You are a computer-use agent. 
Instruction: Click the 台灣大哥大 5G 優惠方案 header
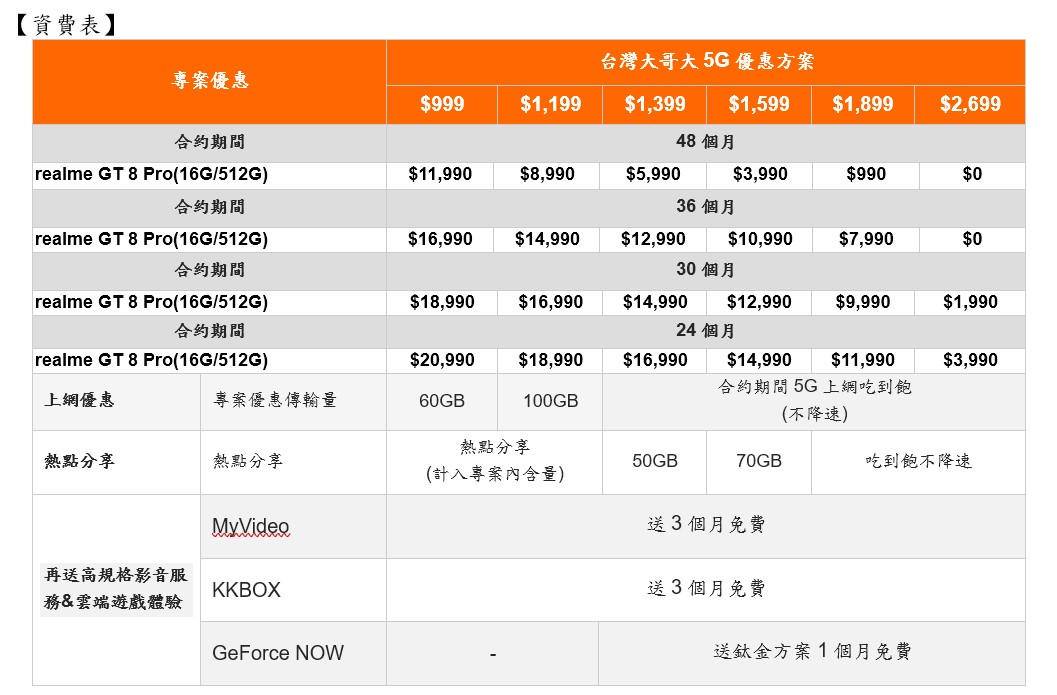706,62
